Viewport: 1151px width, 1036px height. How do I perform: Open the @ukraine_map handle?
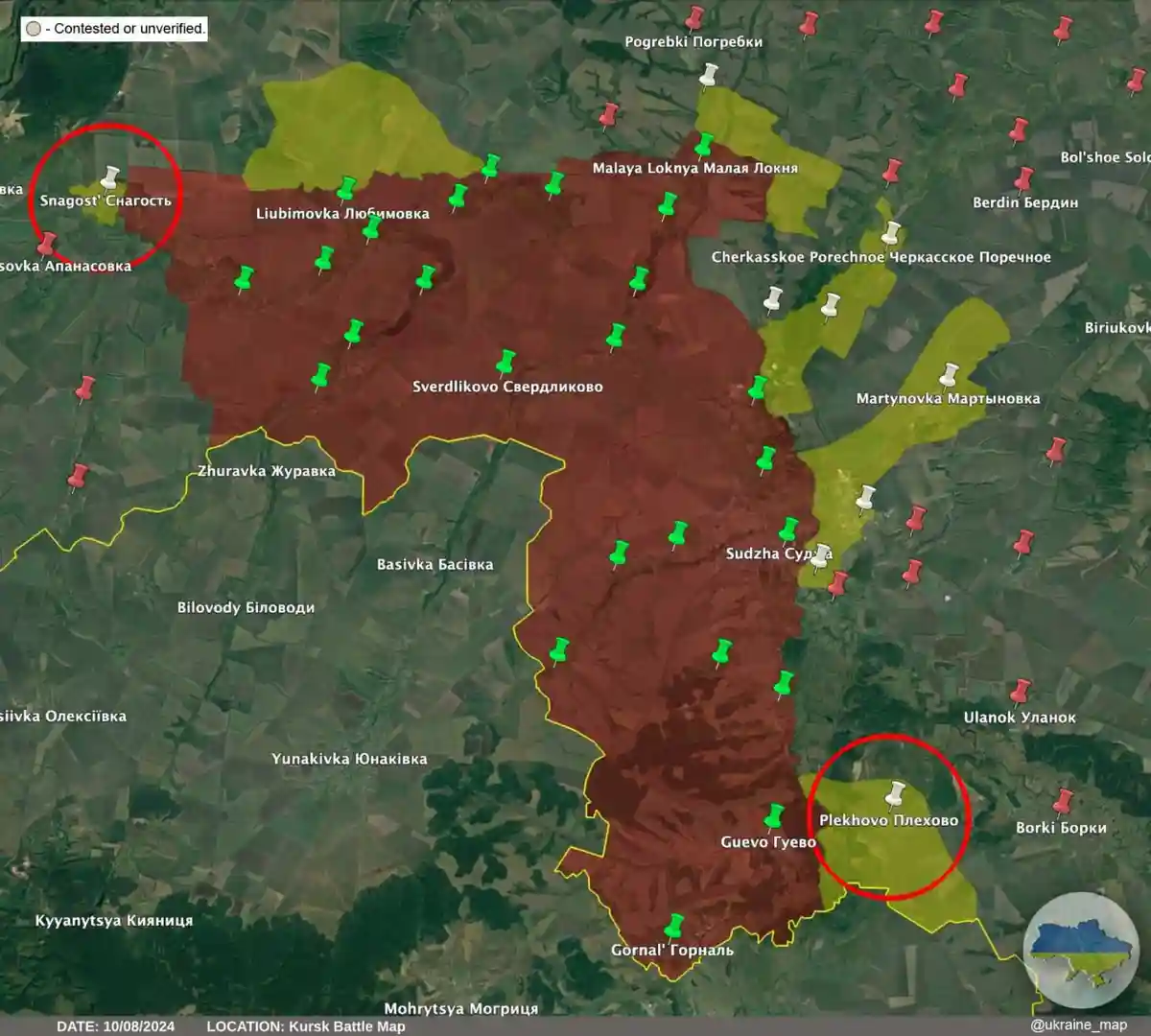click(x=1078, y=1024)
